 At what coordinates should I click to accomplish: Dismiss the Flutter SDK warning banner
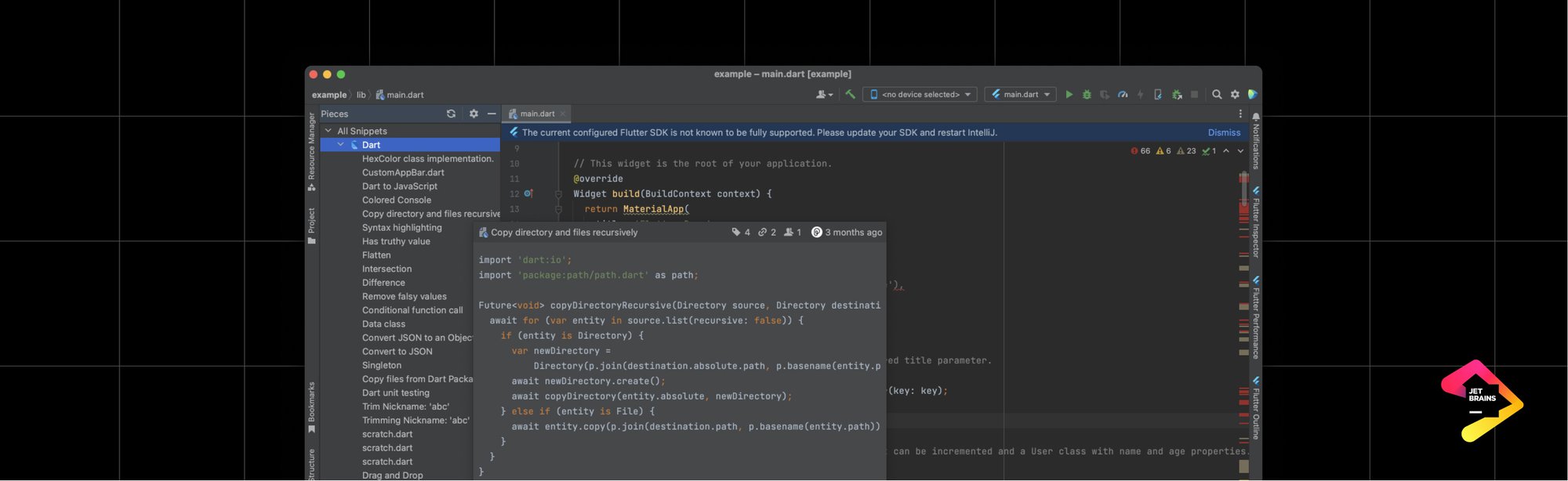point(1224,132)
